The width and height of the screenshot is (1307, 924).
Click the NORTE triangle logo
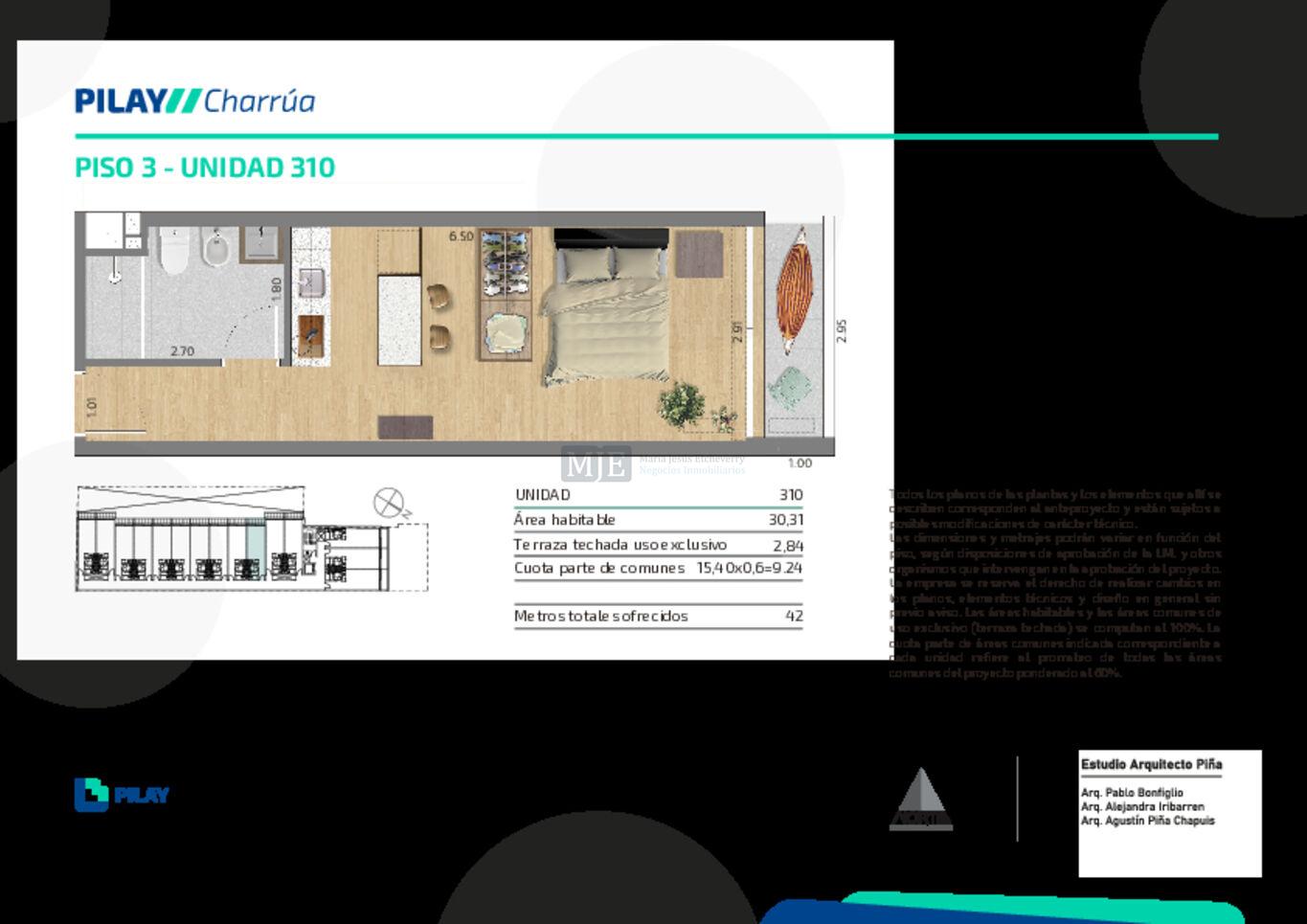(x=920, y=799)
